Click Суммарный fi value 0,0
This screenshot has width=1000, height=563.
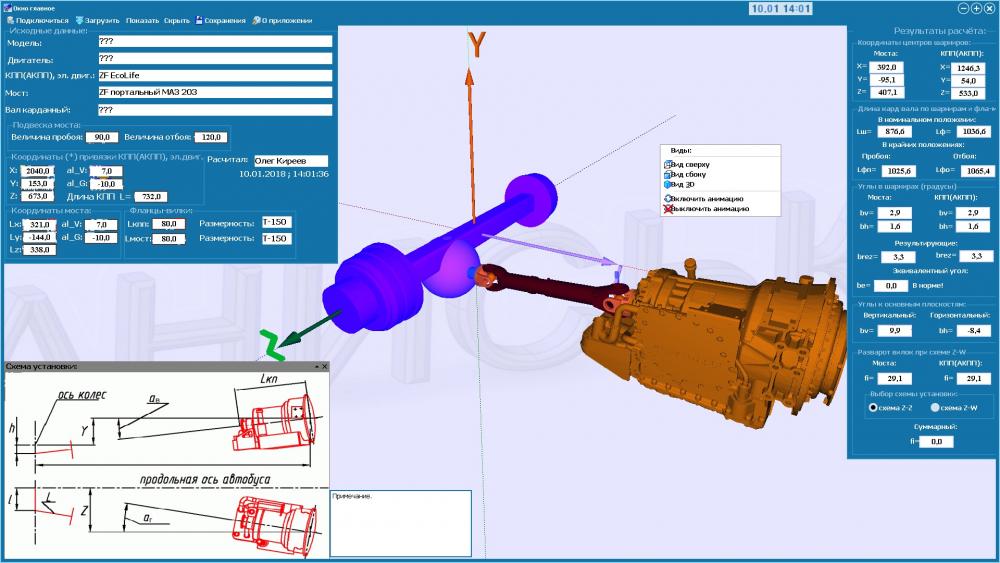936,441
